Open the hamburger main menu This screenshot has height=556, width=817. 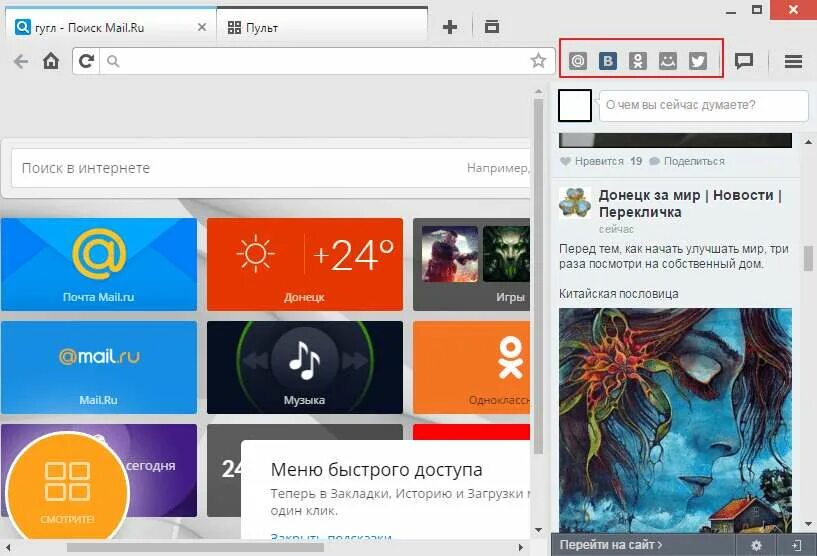793,61
